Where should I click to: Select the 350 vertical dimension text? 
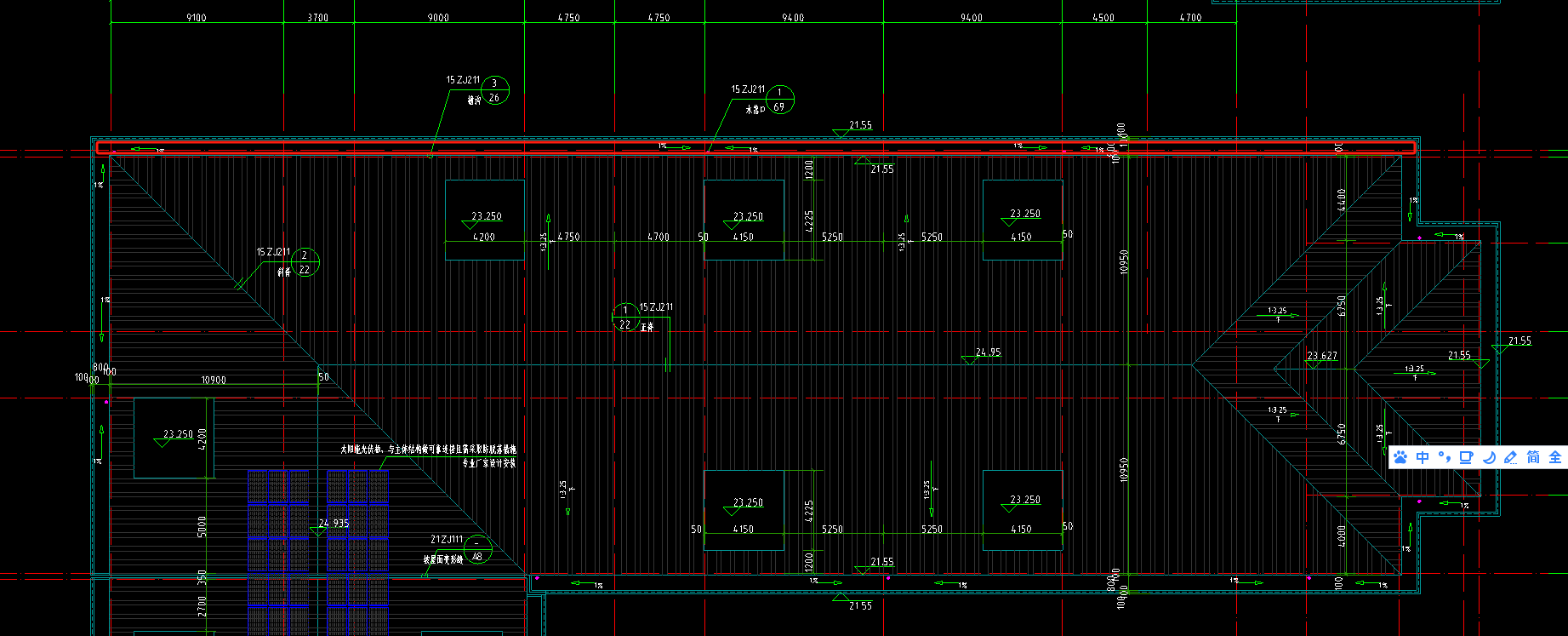pyautogui.click(x=202, y=578)
